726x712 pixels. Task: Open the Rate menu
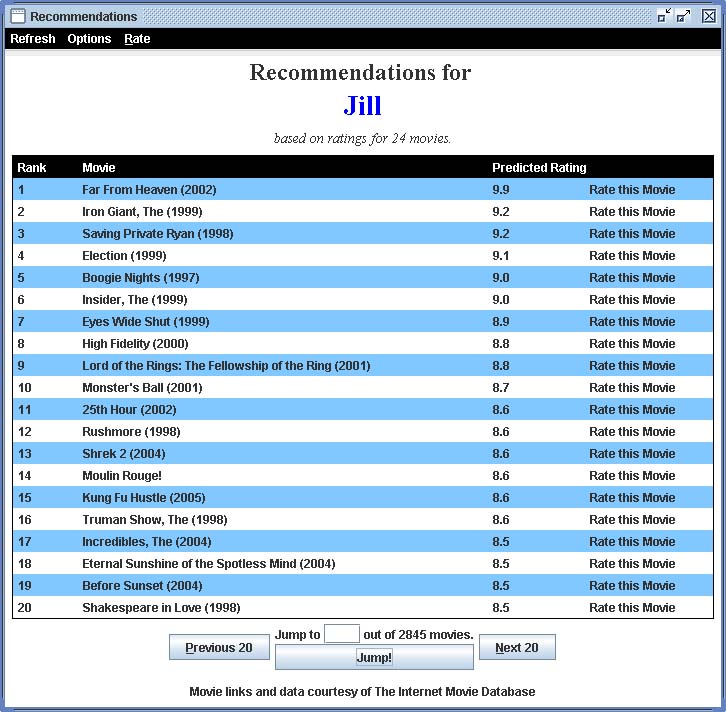pyautogui.click(x=137, y=39)
